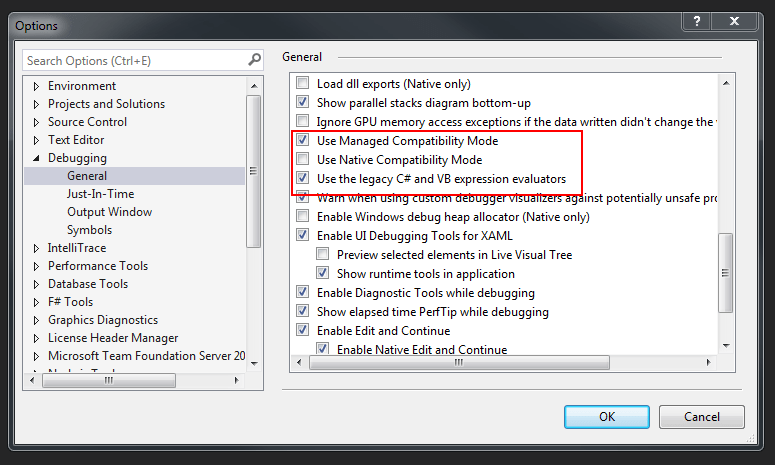This screenshot has width=775, height=465.
Task: Expand the Environment tree node
Action: click(x=38, y=86)
